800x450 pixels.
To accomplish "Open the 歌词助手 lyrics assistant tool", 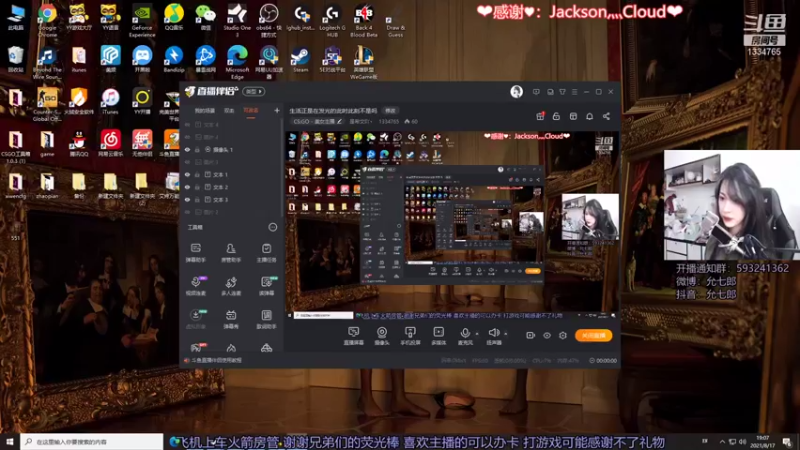I will (266, 319).
